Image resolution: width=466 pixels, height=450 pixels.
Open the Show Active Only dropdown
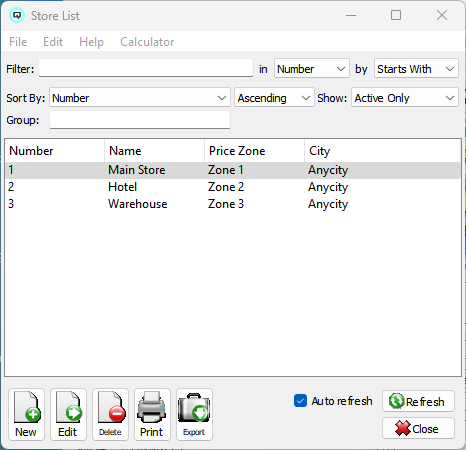(x=405, y=98)
